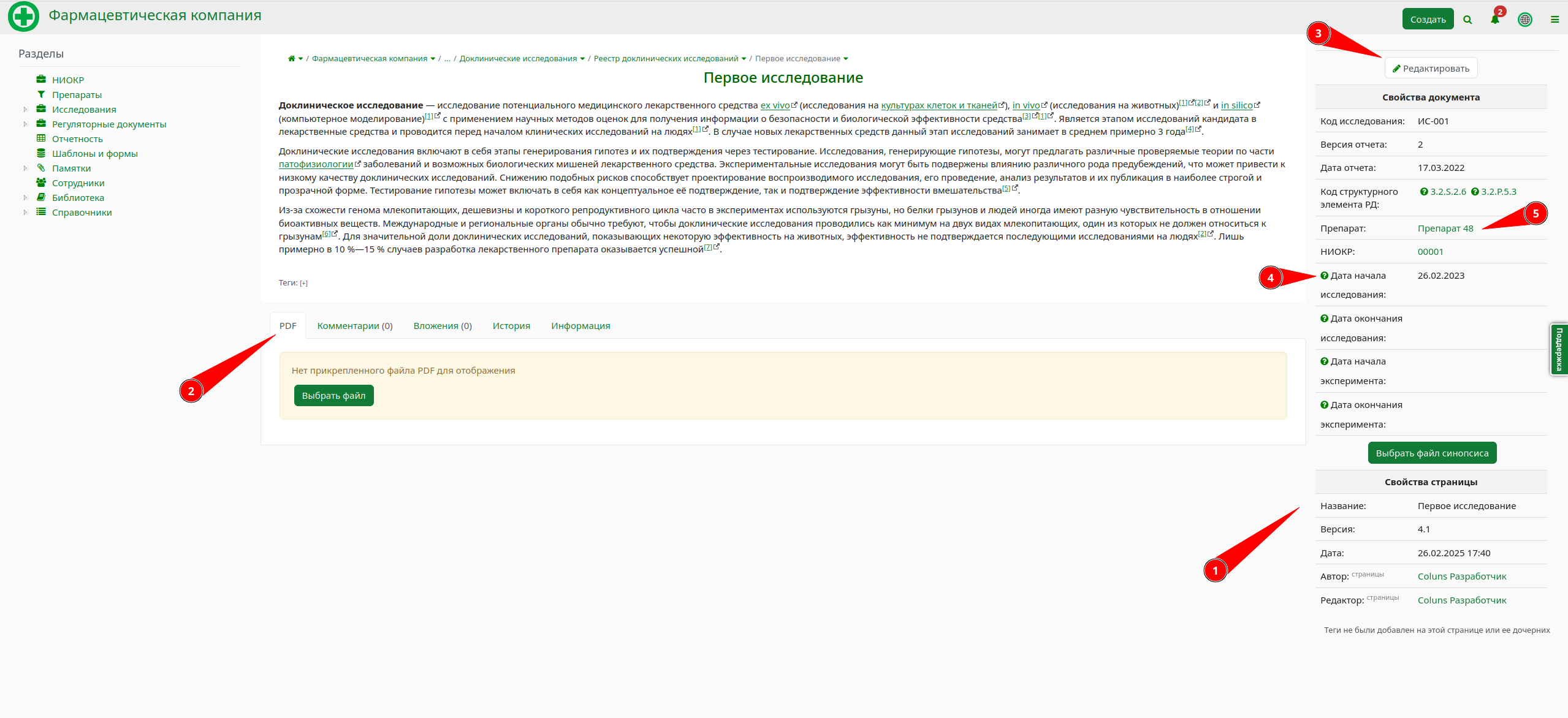Click the green cross company logo

23,17
